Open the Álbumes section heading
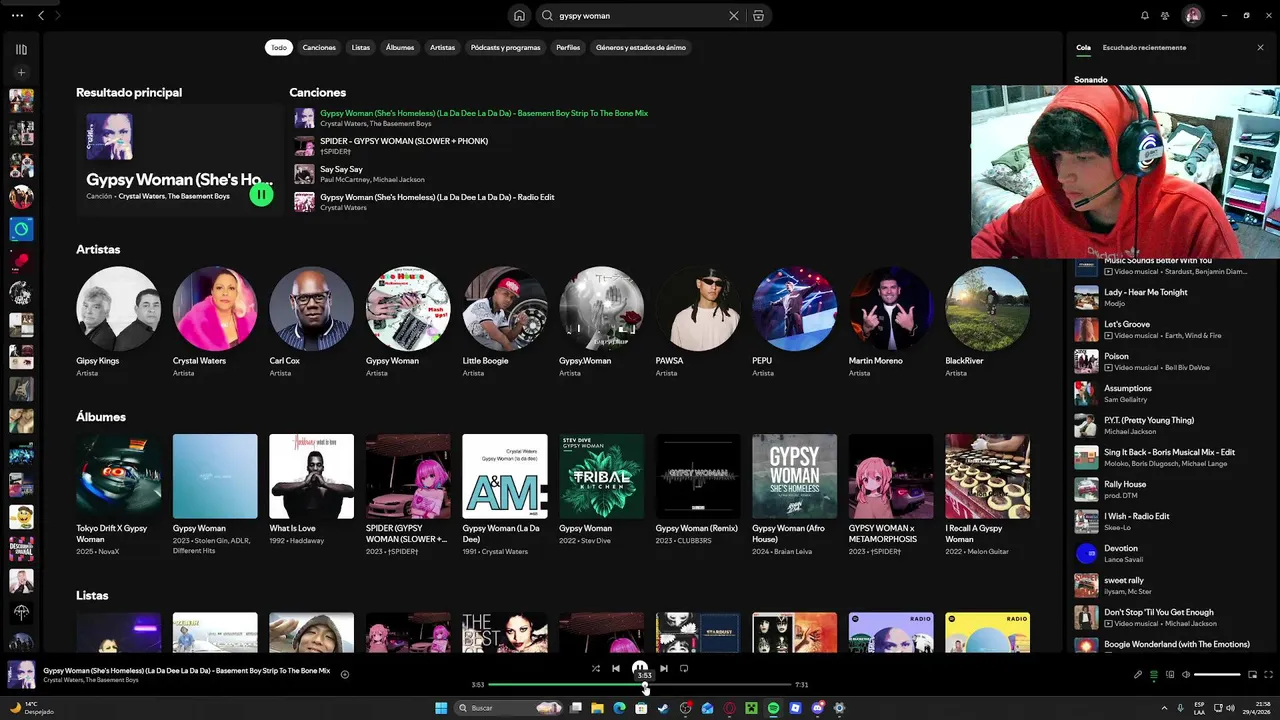Image resolution: width=1280 pixels, height=720 pixels. click(x=101, y=416)
